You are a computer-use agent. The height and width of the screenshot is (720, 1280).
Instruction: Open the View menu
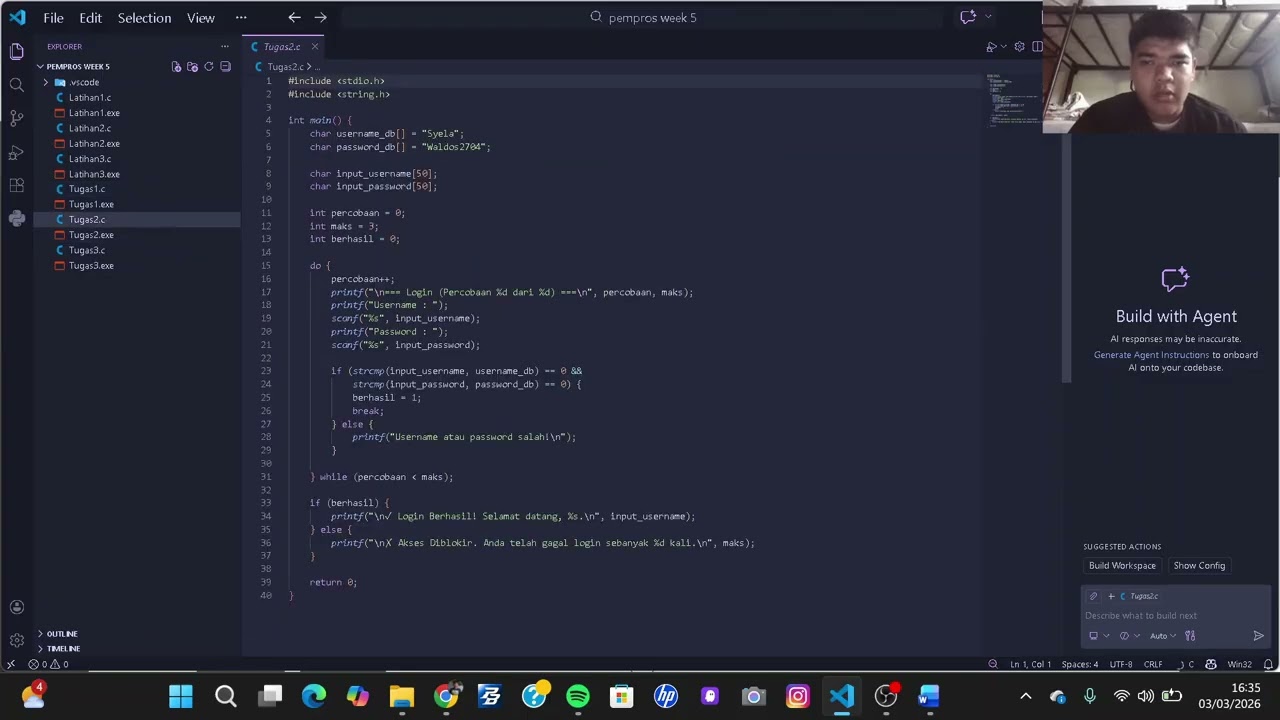click(x=200, y=18)
